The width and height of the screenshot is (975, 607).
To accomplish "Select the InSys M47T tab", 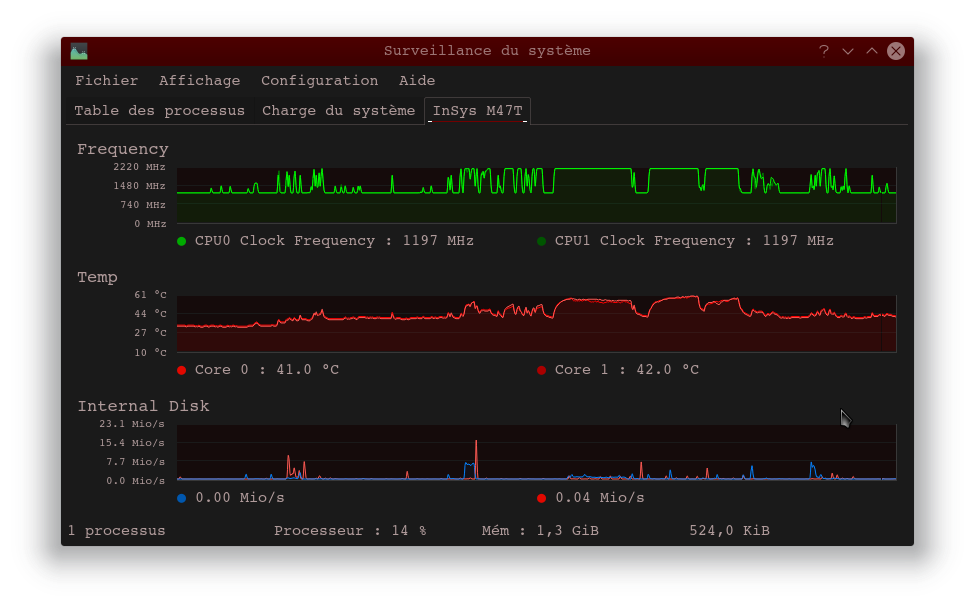I will (x=478, y=111).
